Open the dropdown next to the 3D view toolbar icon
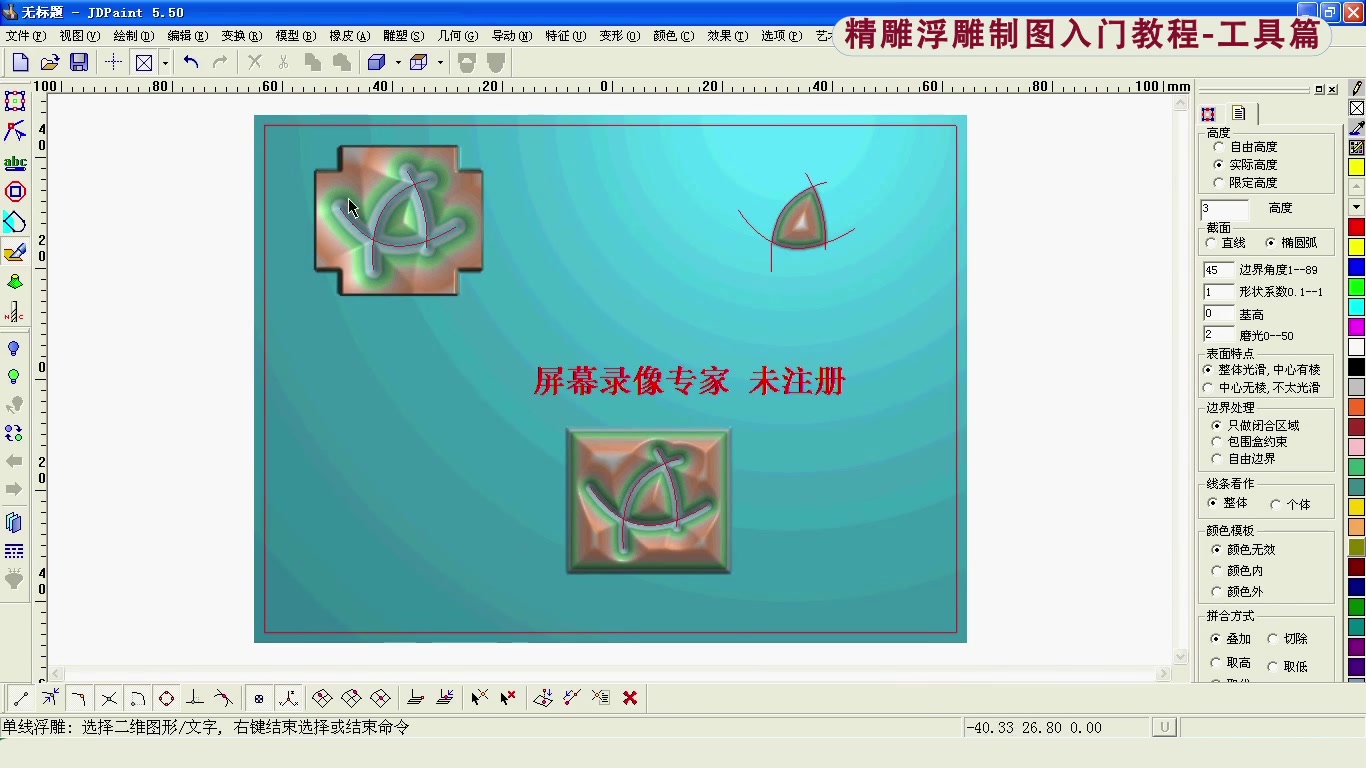This screenshot has height=768, width=1366. 398,62
